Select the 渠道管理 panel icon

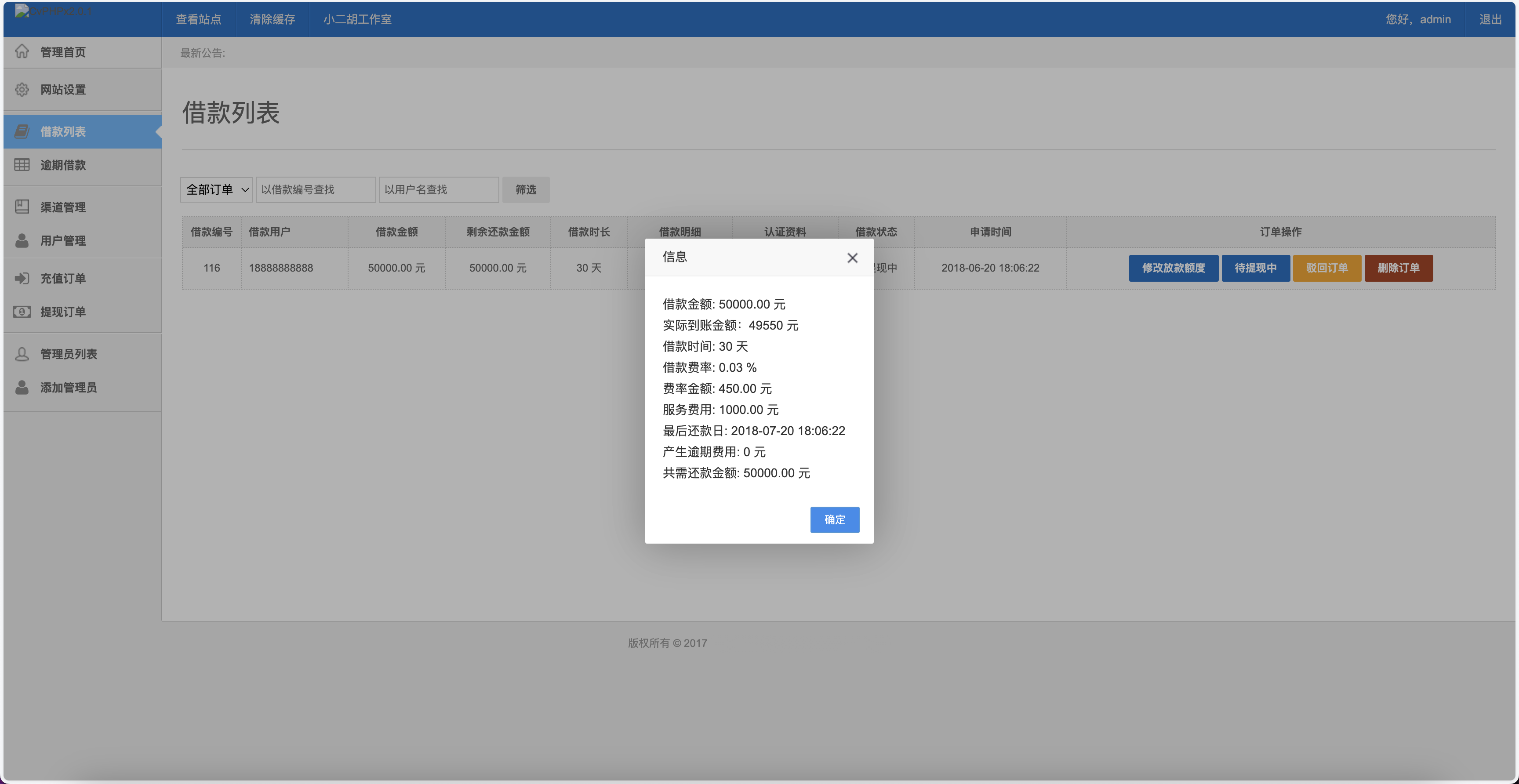[x=22, y=207]
